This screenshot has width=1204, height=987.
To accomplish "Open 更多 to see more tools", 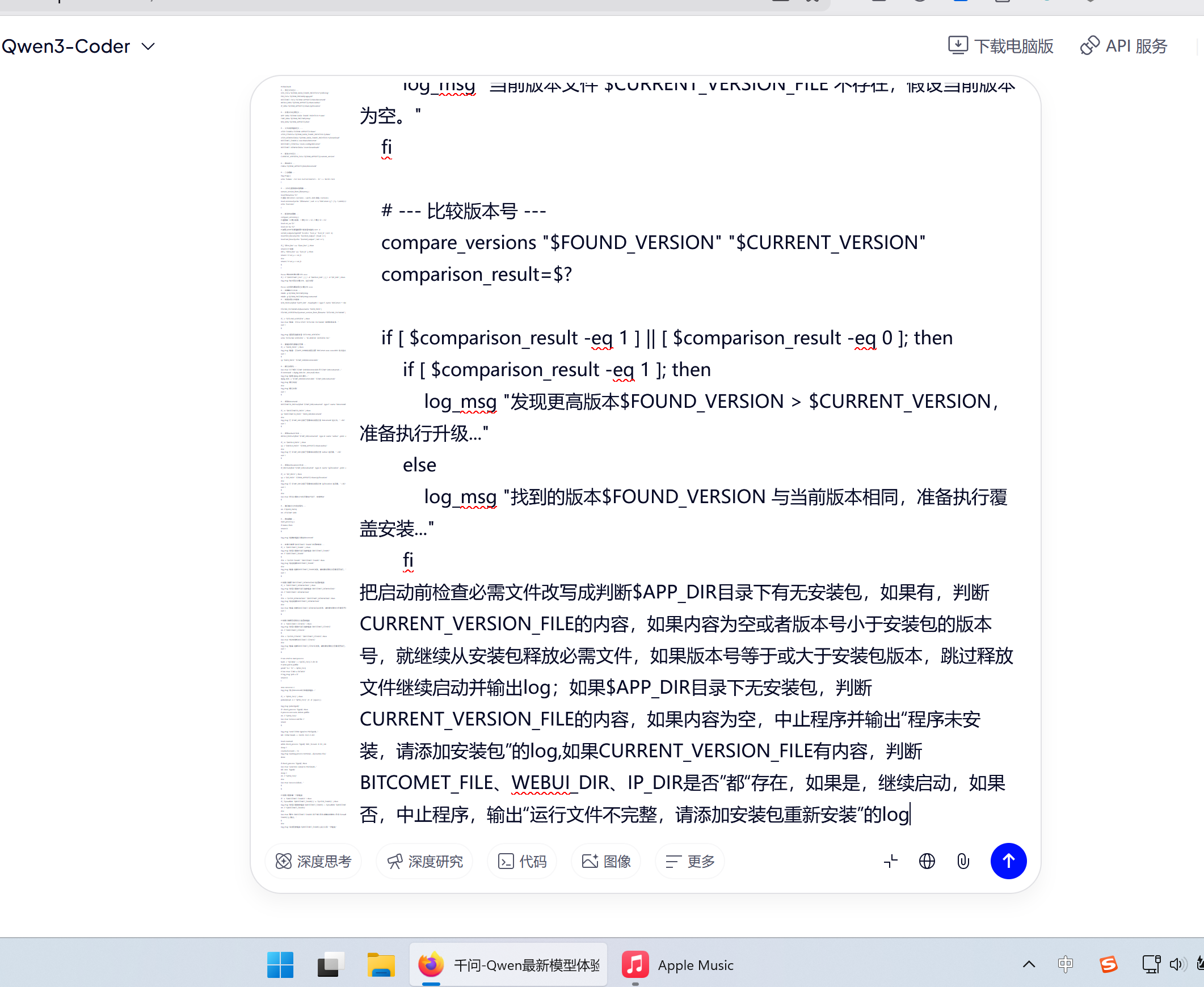I will click(689, 861).
